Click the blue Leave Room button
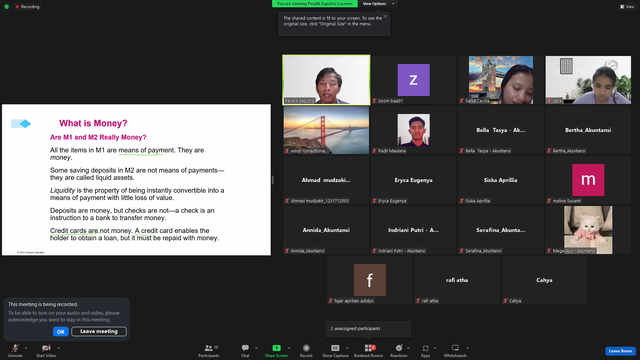Viewport: 640px width, 360px height. (x=620, y=351)
